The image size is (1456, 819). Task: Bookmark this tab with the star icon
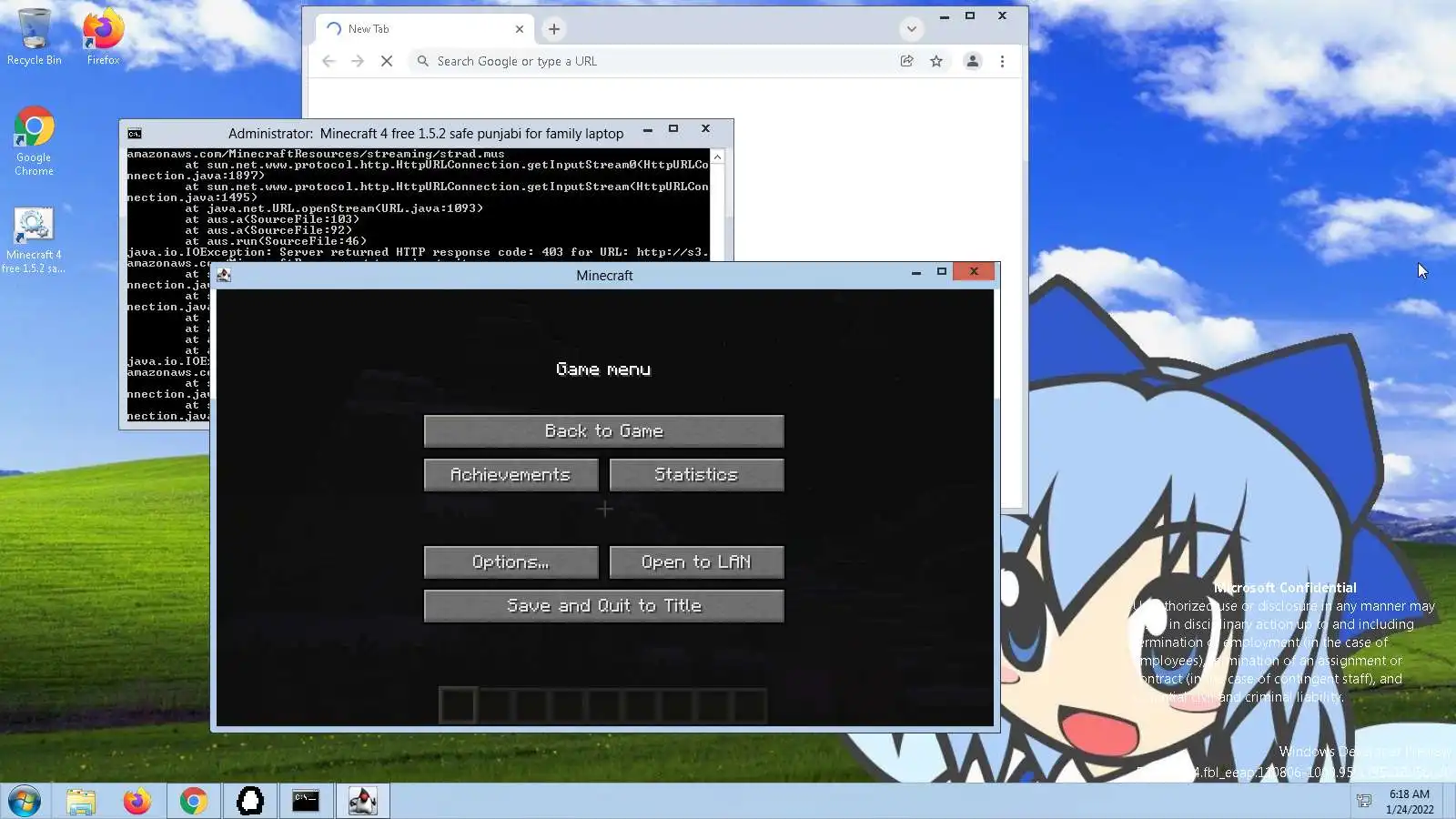pos(936,61)
